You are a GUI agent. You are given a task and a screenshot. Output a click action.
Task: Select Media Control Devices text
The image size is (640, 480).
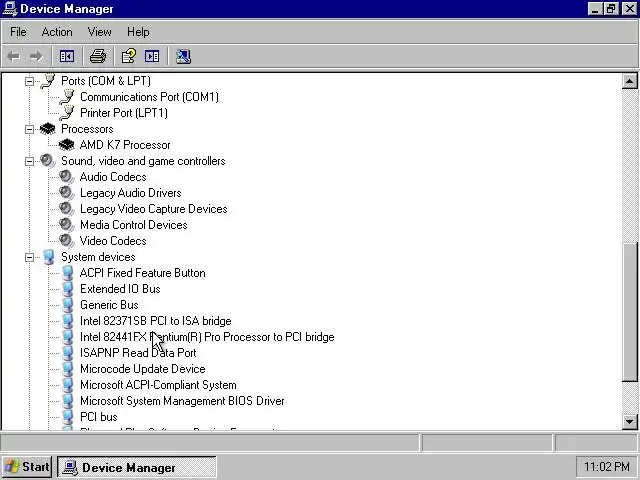(133, 225)
